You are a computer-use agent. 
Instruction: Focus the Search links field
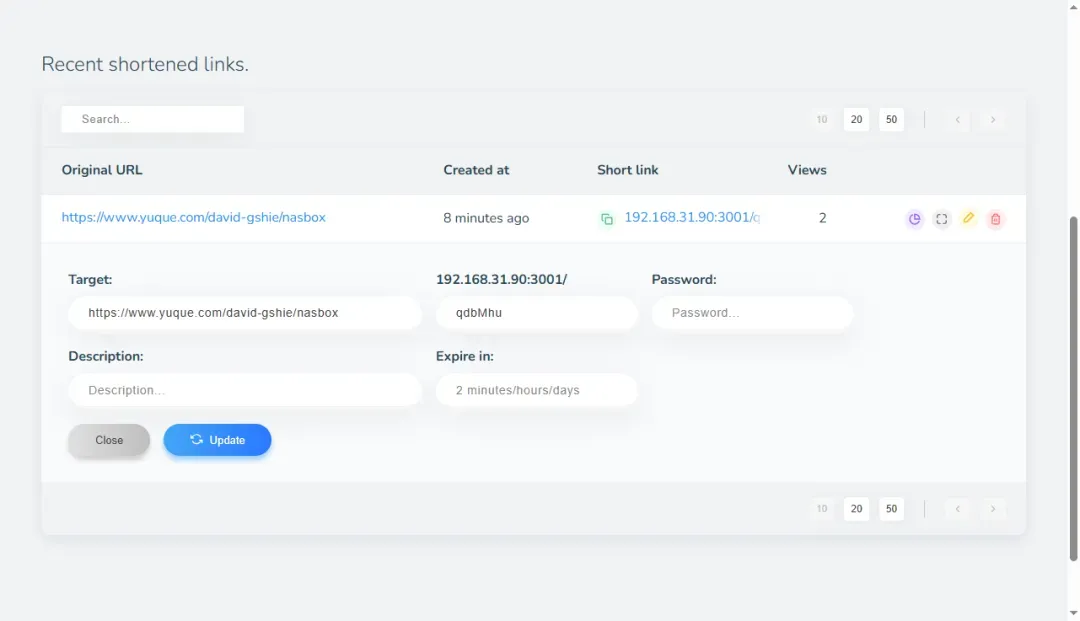pyautogui.click(x=153, y=119)
